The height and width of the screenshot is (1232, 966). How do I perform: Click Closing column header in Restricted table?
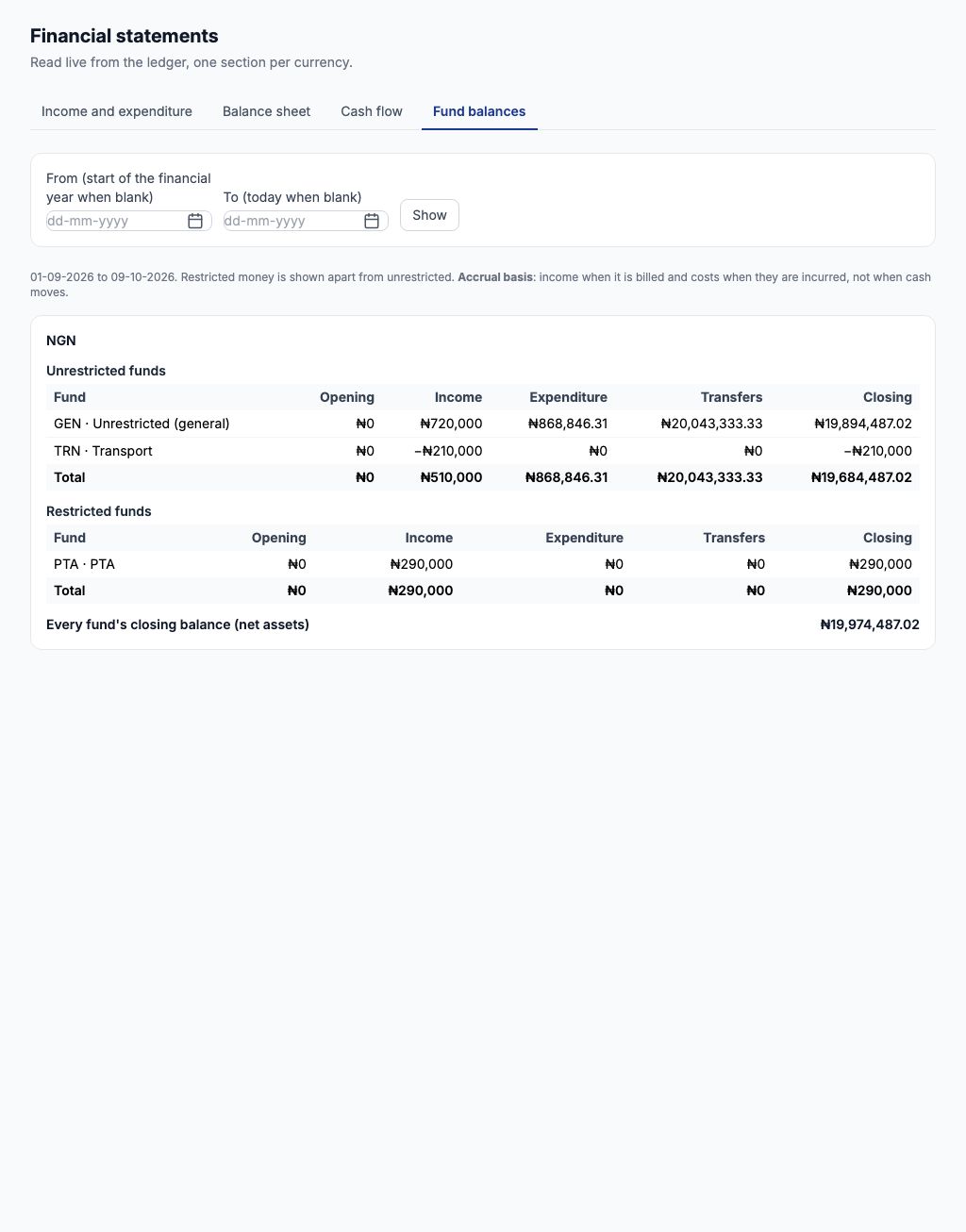(x=888, y=538)
